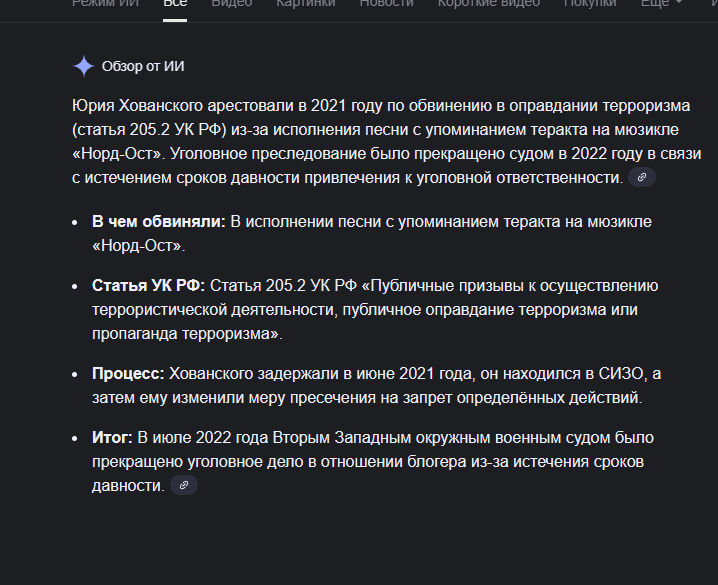The image size is (718, 585).
Task: Click the words 'пропаганда терроризма»'
Action: pyautogui.click(x=185, y=334)
